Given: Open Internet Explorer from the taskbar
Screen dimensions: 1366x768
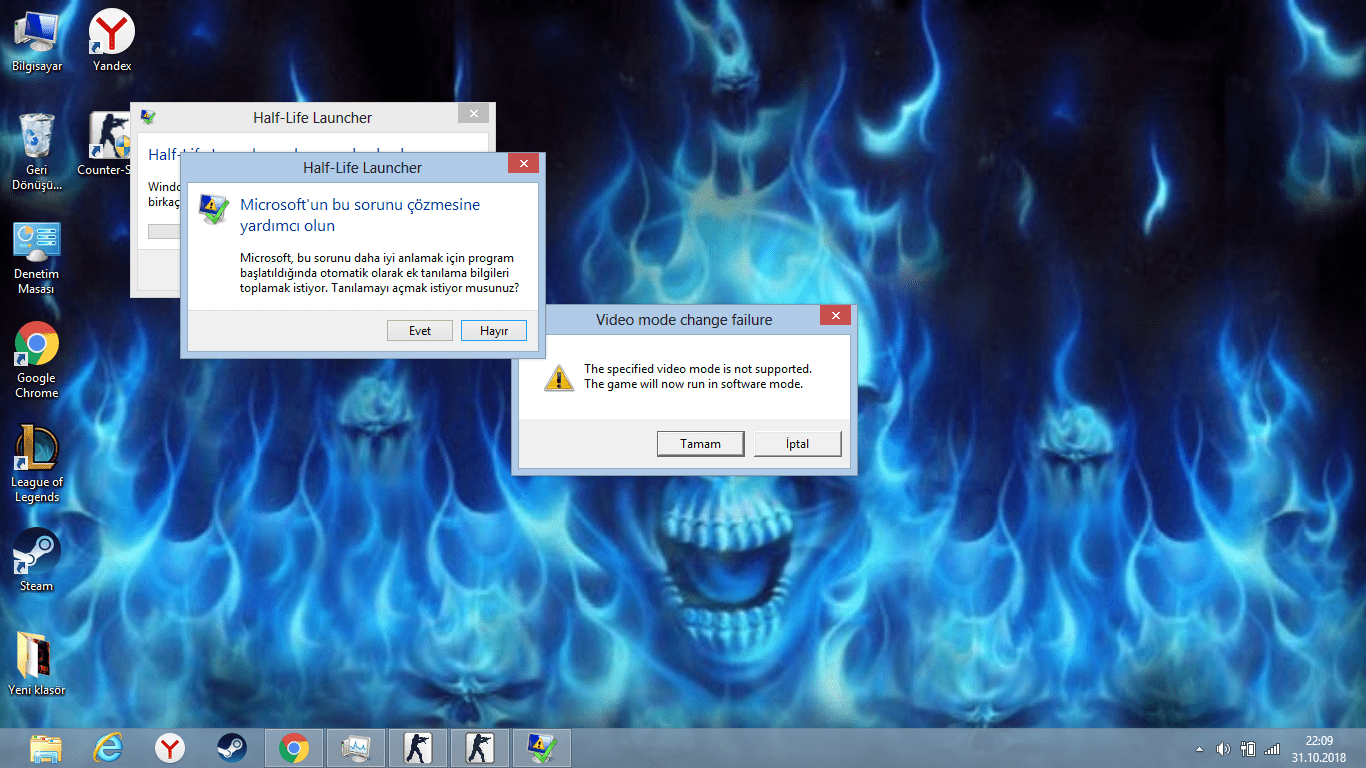Looking at the screenshot, I should pyautogui.click(x=108, y=748).
